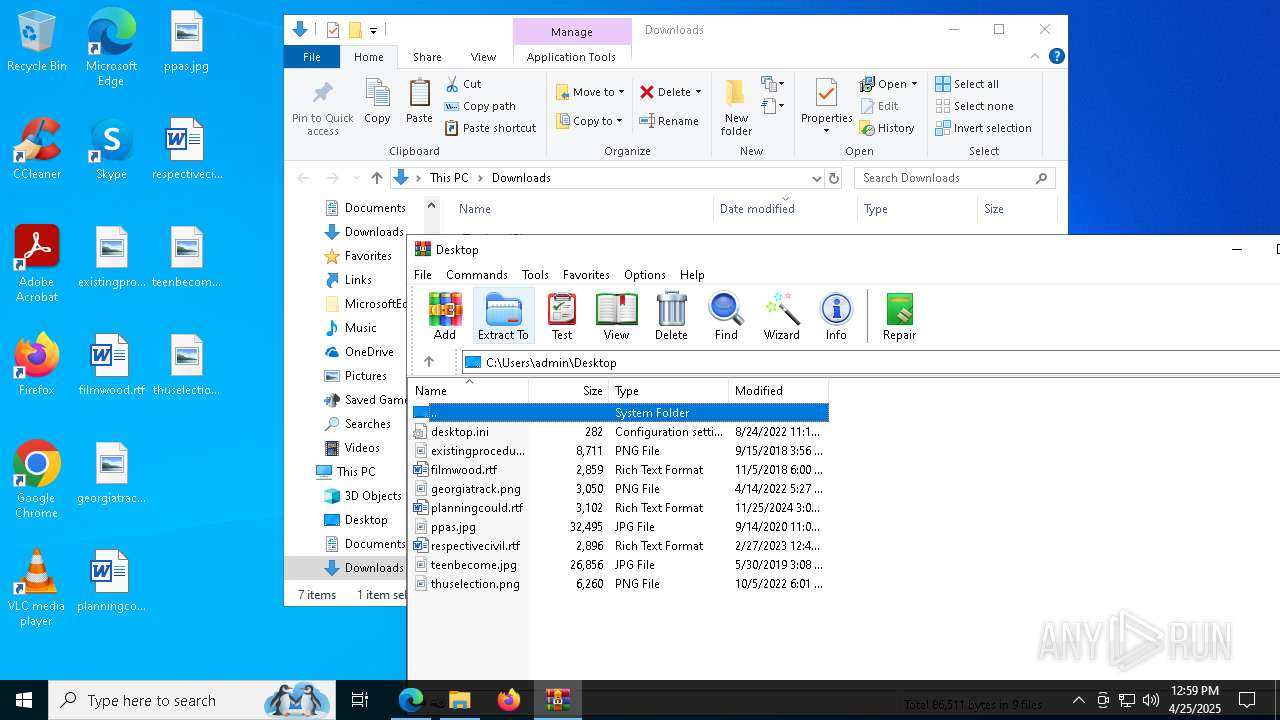Open the address bar history dropdown
This screenshot has height=720, width=1280.
(817, 178)
